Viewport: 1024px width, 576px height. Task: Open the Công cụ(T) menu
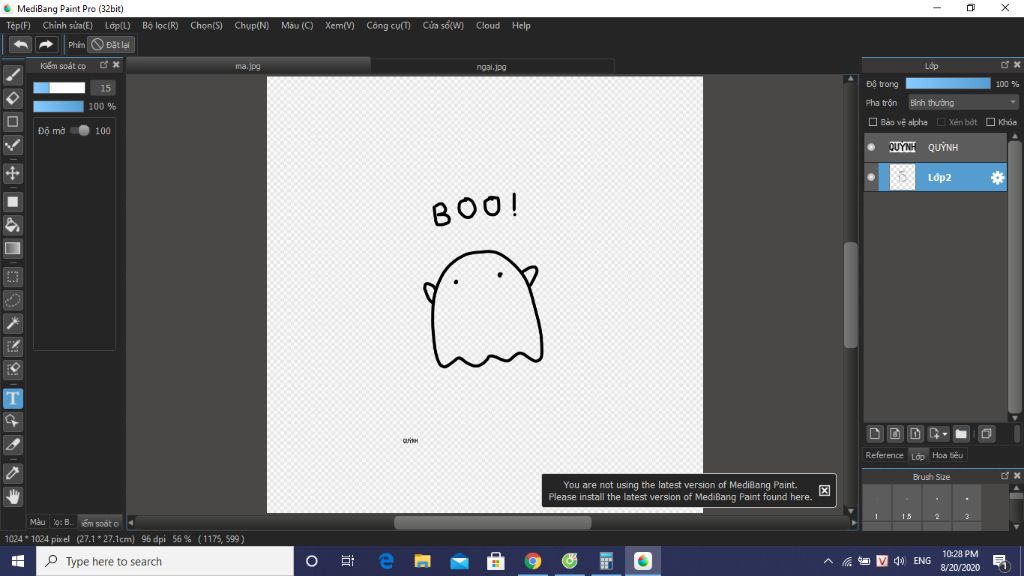click(x=388, y=25)
